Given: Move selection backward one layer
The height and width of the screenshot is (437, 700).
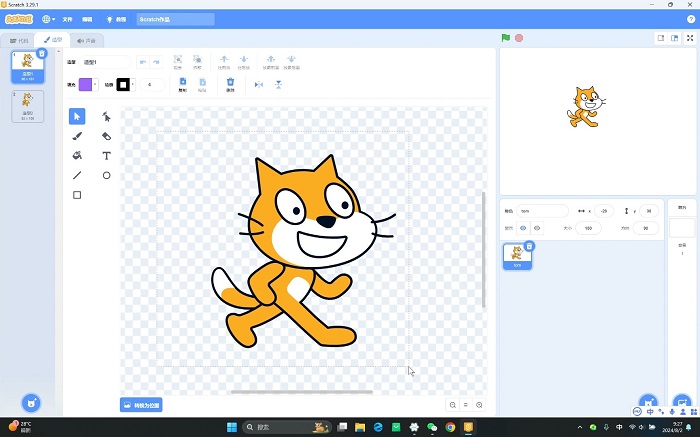Looking at the screenshot, I should pyautogui.click(x=244, y=62).
